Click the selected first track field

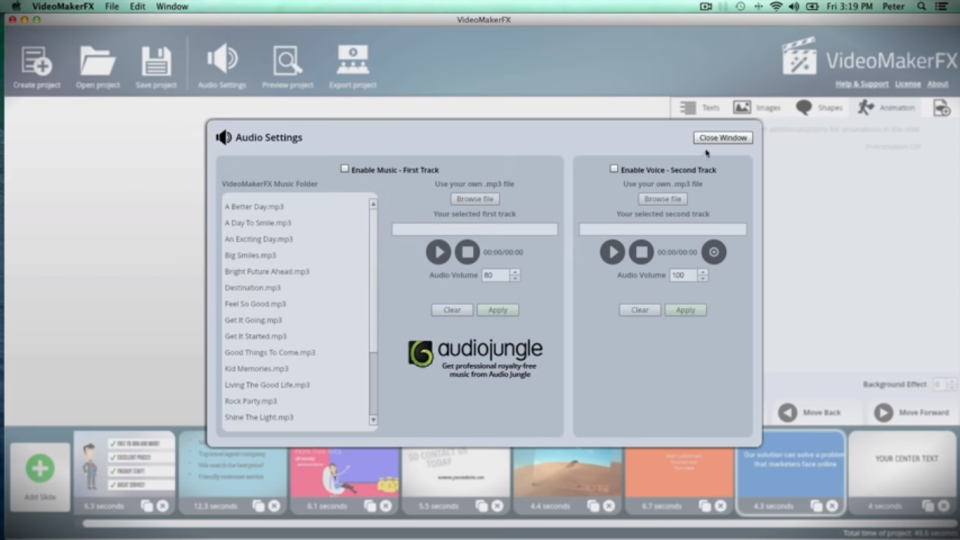474,229
